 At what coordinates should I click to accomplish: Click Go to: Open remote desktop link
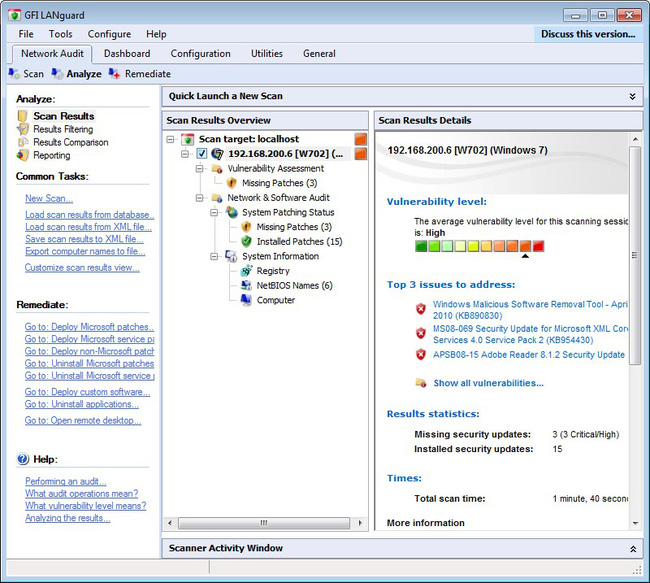(x=83, y=420)
